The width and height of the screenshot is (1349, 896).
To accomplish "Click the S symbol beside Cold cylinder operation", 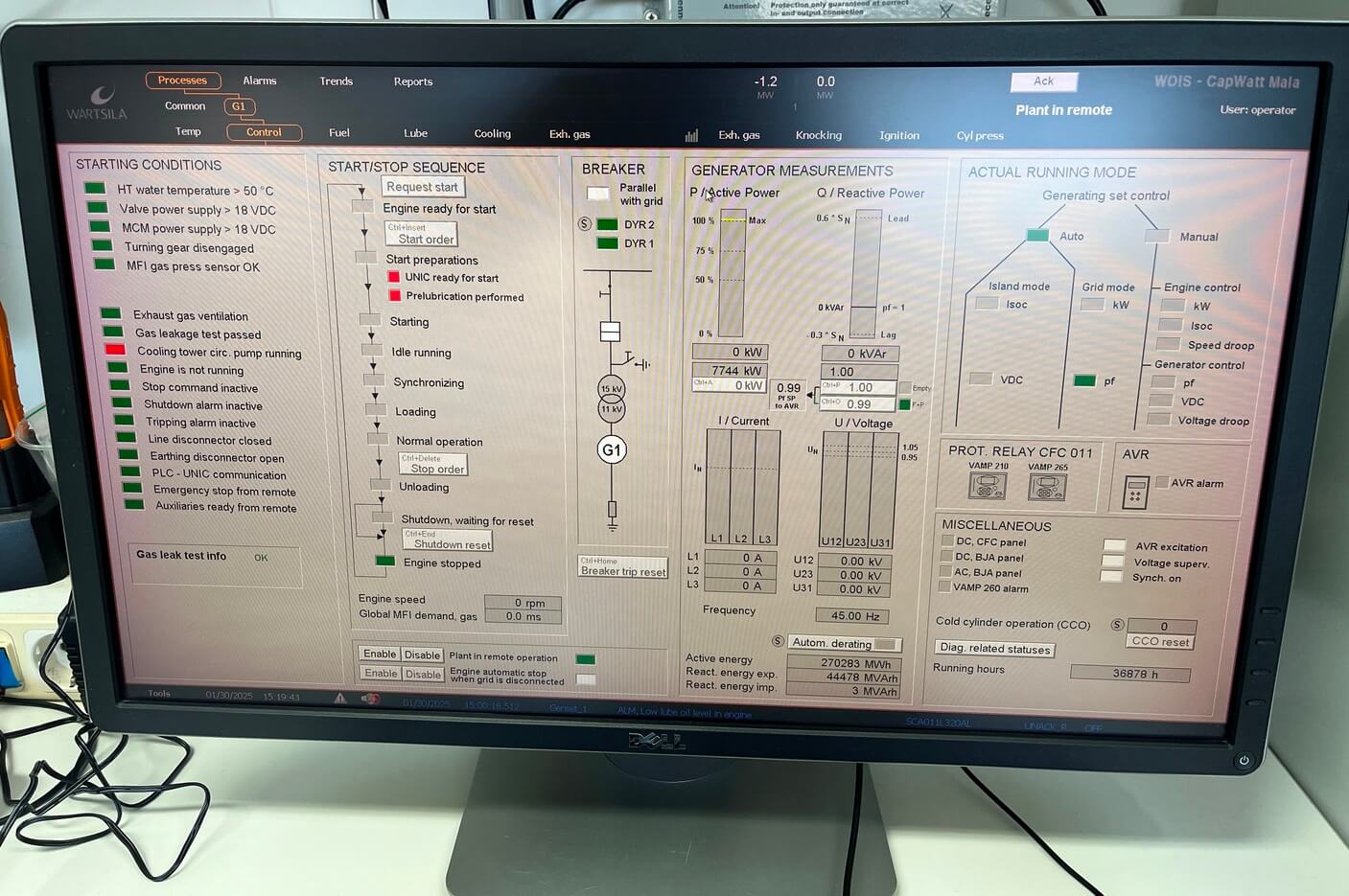I will tap(1117, 625).
